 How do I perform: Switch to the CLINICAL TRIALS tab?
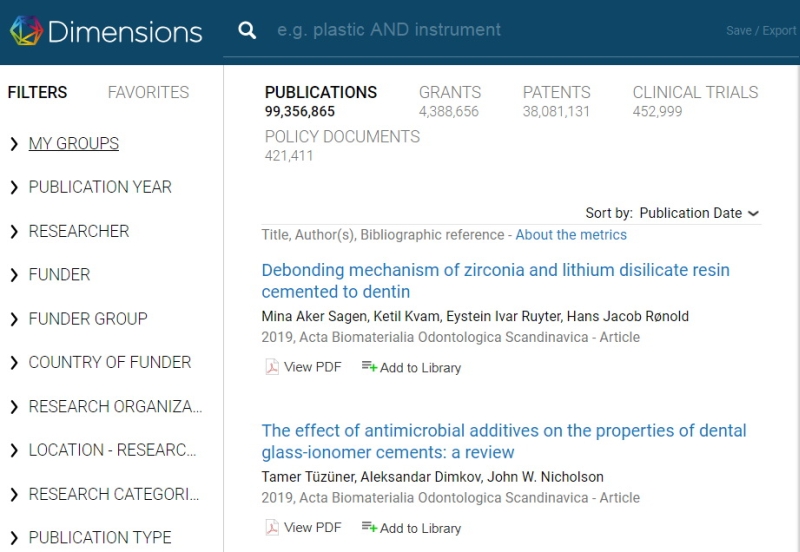695,101
